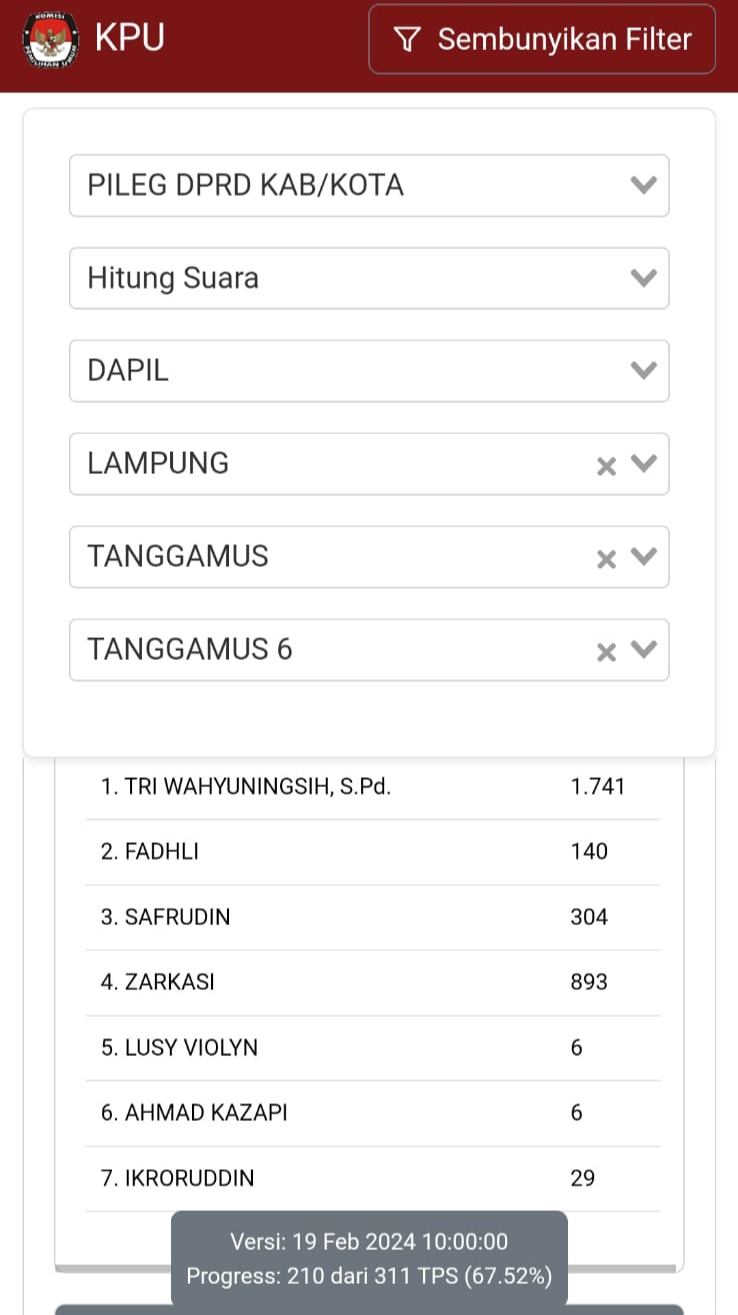
Task: Clear the TANGGAMUS 6 dapil selection
Action: tap(606, 652)
